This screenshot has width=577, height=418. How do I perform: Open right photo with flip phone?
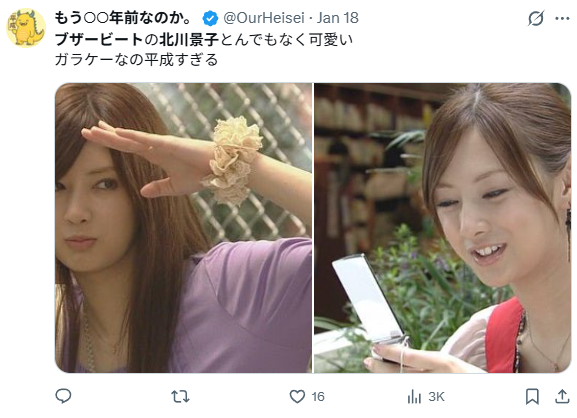pyautogui.click(x=442, y=228)
